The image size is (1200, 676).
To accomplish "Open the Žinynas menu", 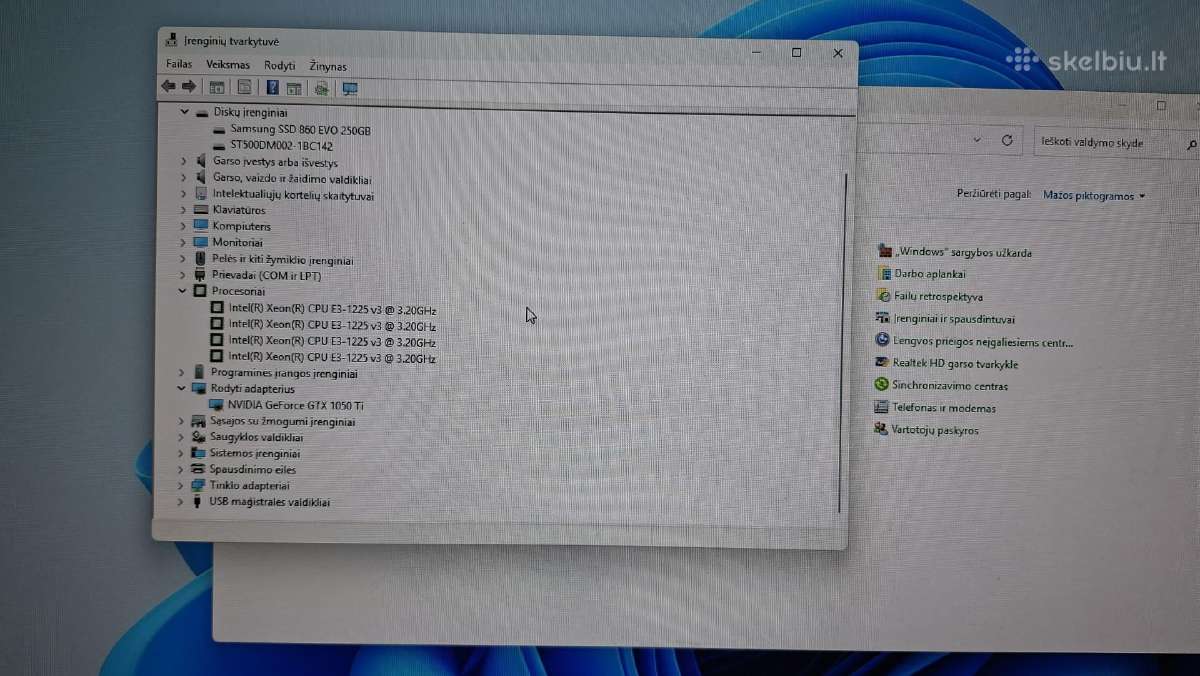I will click(x=328, y=66).
